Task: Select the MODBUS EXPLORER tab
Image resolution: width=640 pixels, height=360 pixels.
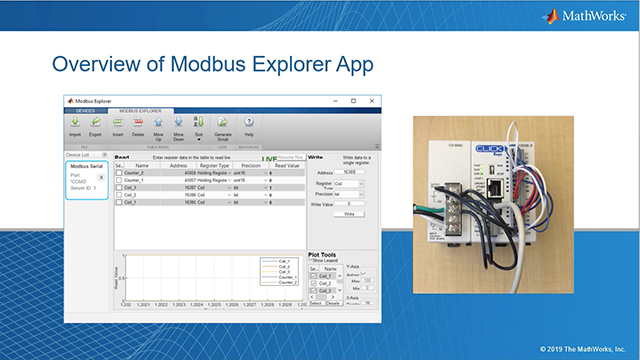Action: point(140,111)
